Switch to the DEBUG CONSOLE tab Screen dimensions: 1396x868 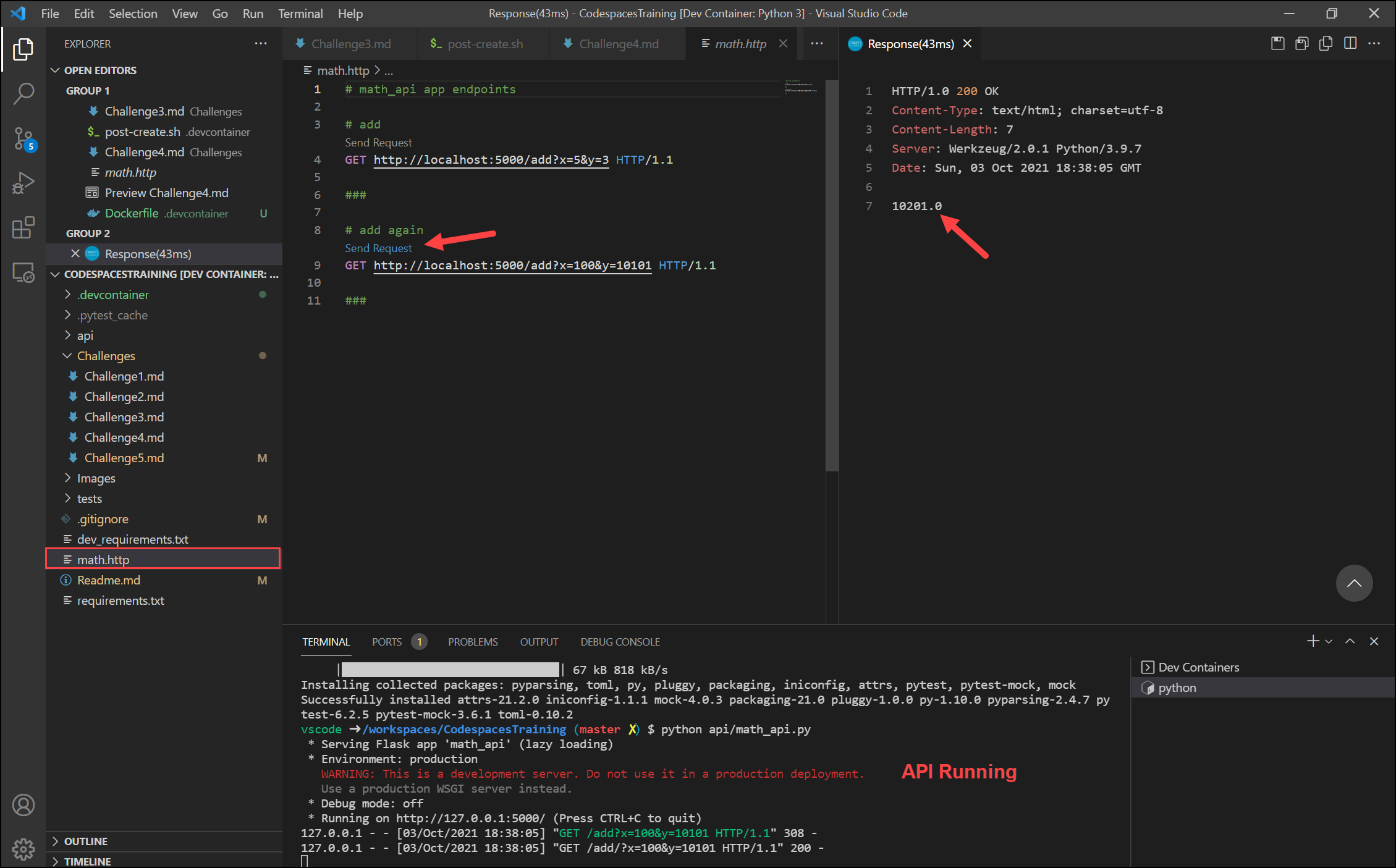point(620,642)
